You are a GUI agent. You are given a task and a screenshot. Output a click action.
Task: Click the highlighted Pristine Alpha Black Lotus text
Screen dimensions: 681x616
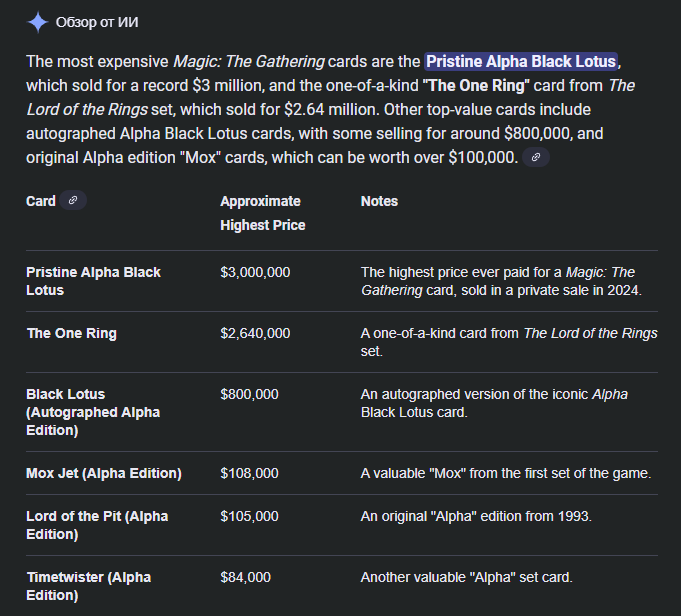[x=520, y=61]
